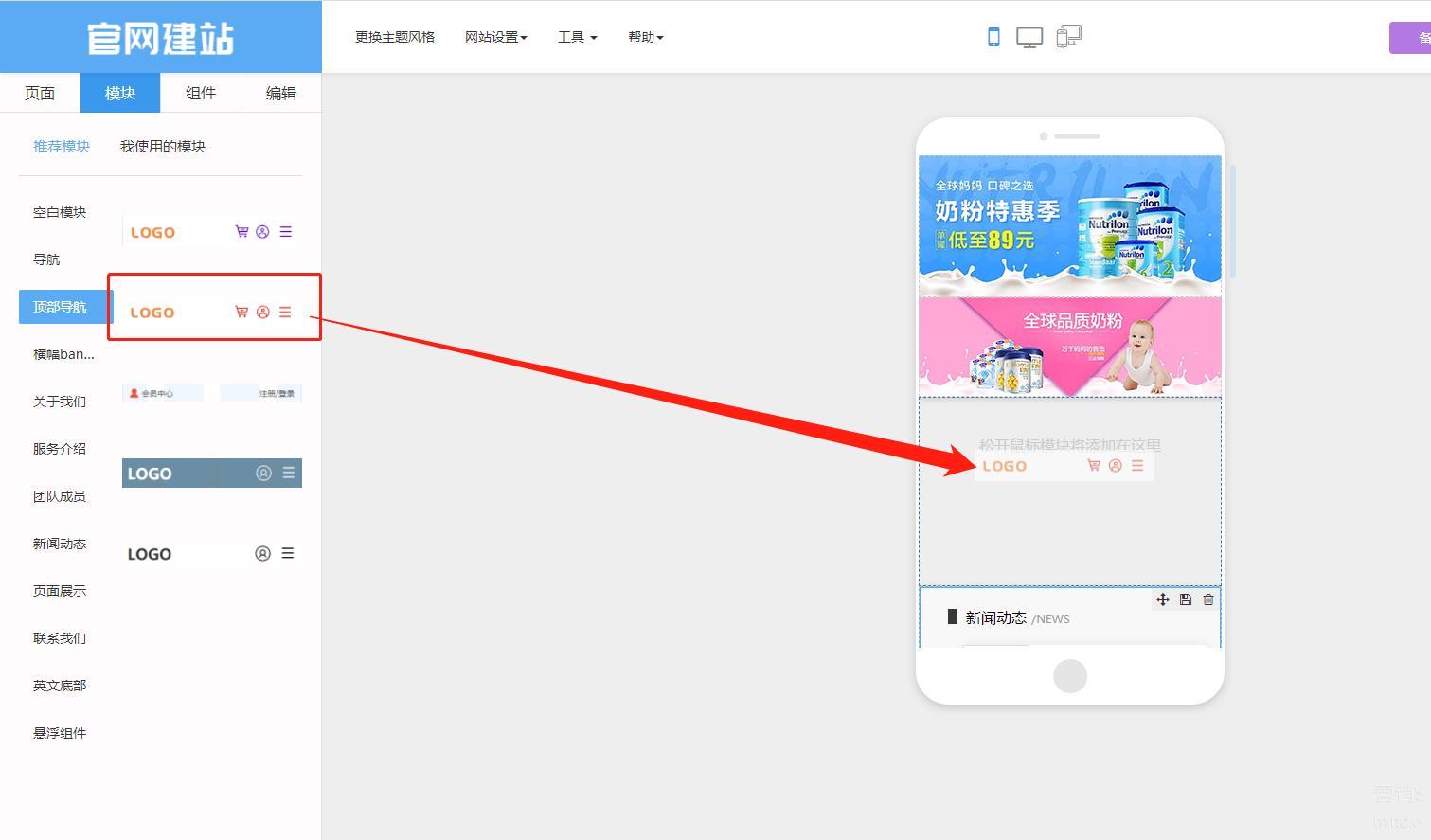
Task: Pick the blue-gray LOGO navigation template
Action: pos(212,474)
